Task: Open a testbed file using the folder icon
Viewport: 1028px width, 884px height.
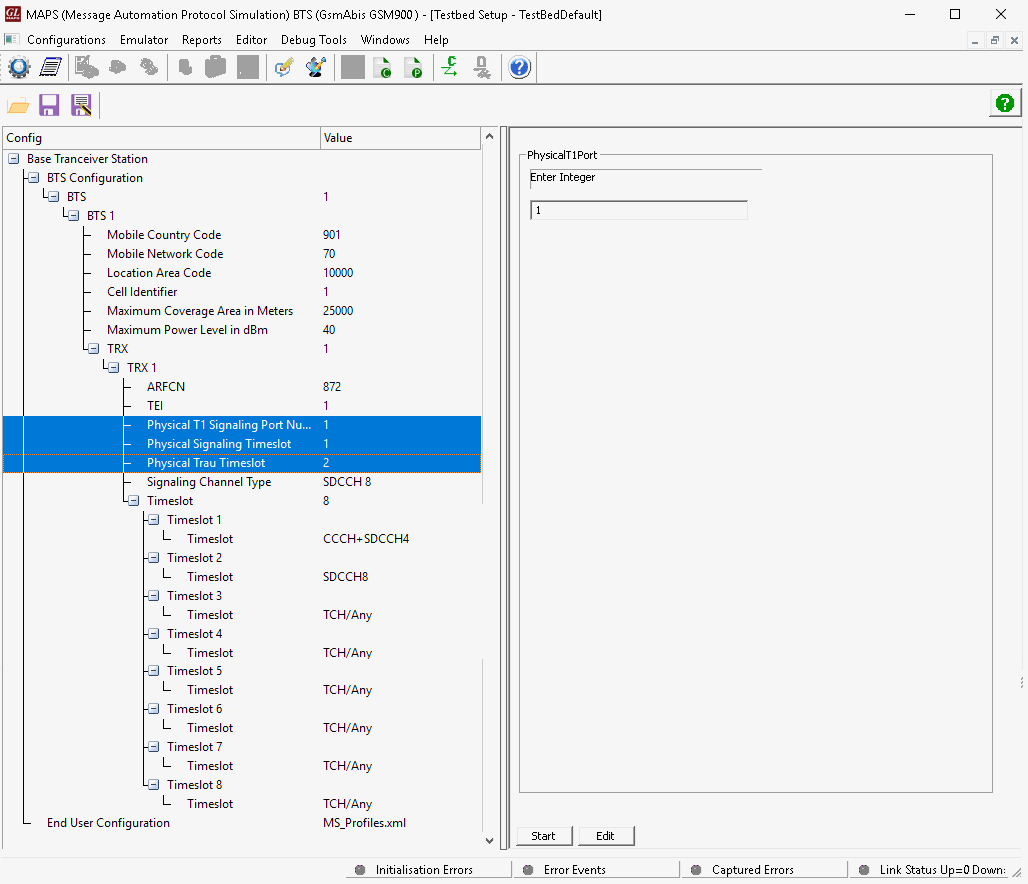Action: 18,104
